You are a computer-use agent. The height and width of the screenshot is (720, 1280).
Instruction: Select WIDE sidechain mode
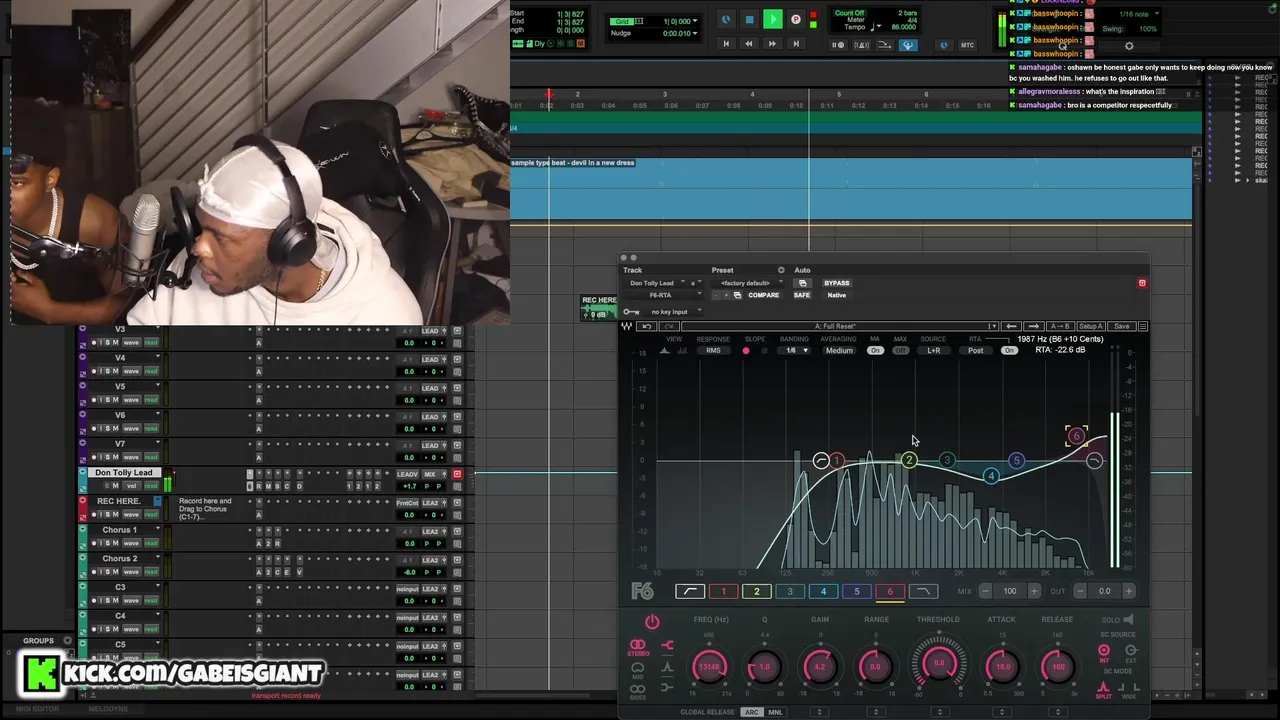(1130, 690)
